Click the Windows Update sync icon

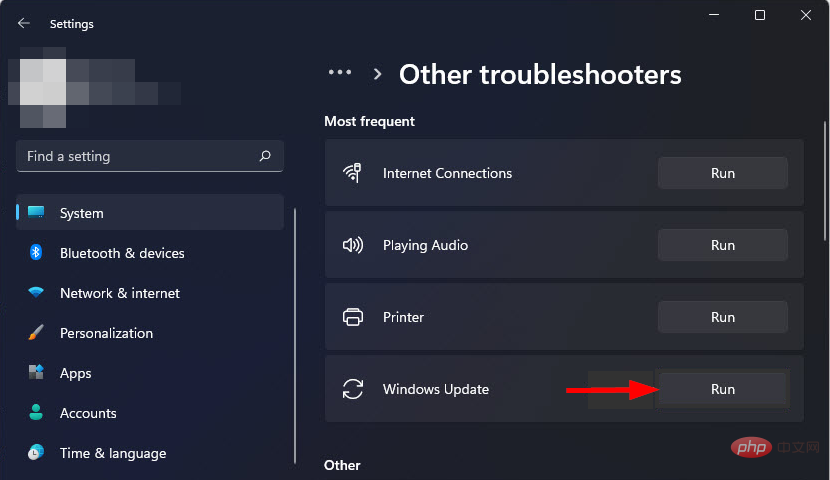click(352, 389)
